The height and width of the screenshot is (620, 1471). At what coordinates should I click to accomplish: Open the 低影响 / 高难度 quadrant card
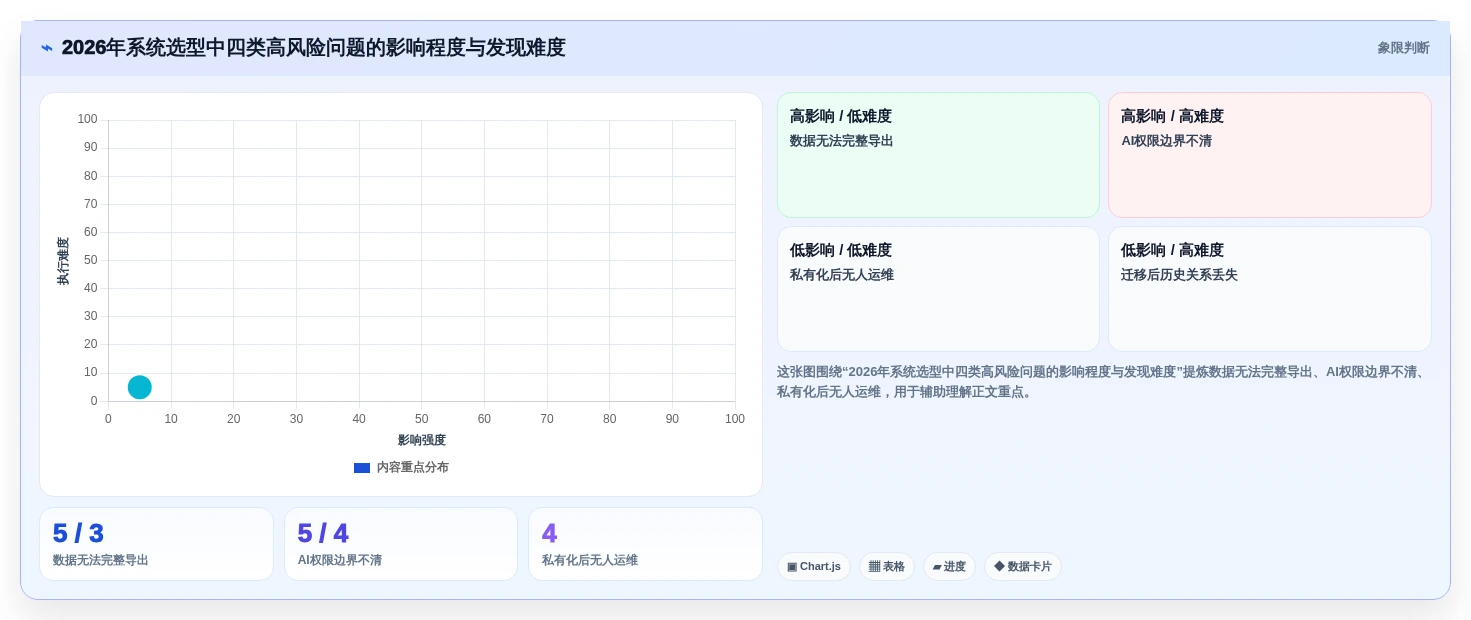(1270, 289)
